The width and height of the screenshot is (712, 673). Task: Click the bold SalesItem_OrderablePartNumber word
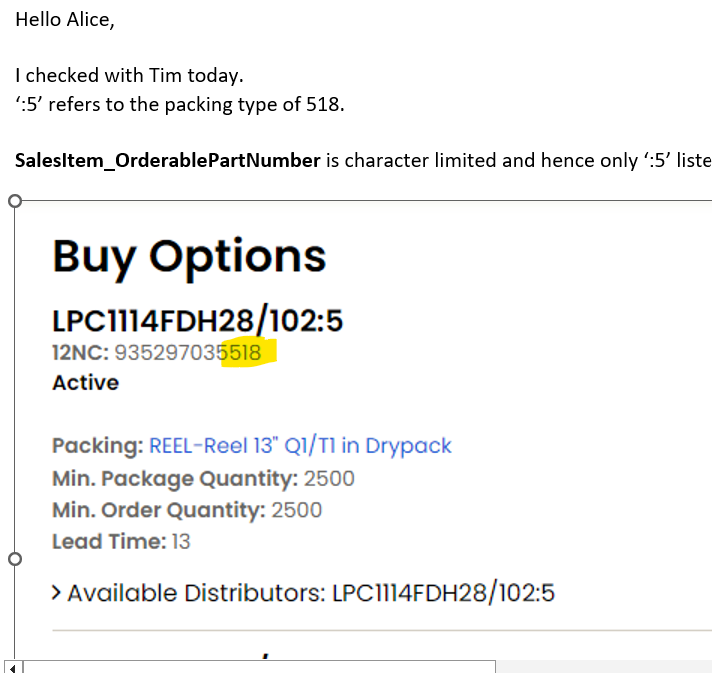168,160
